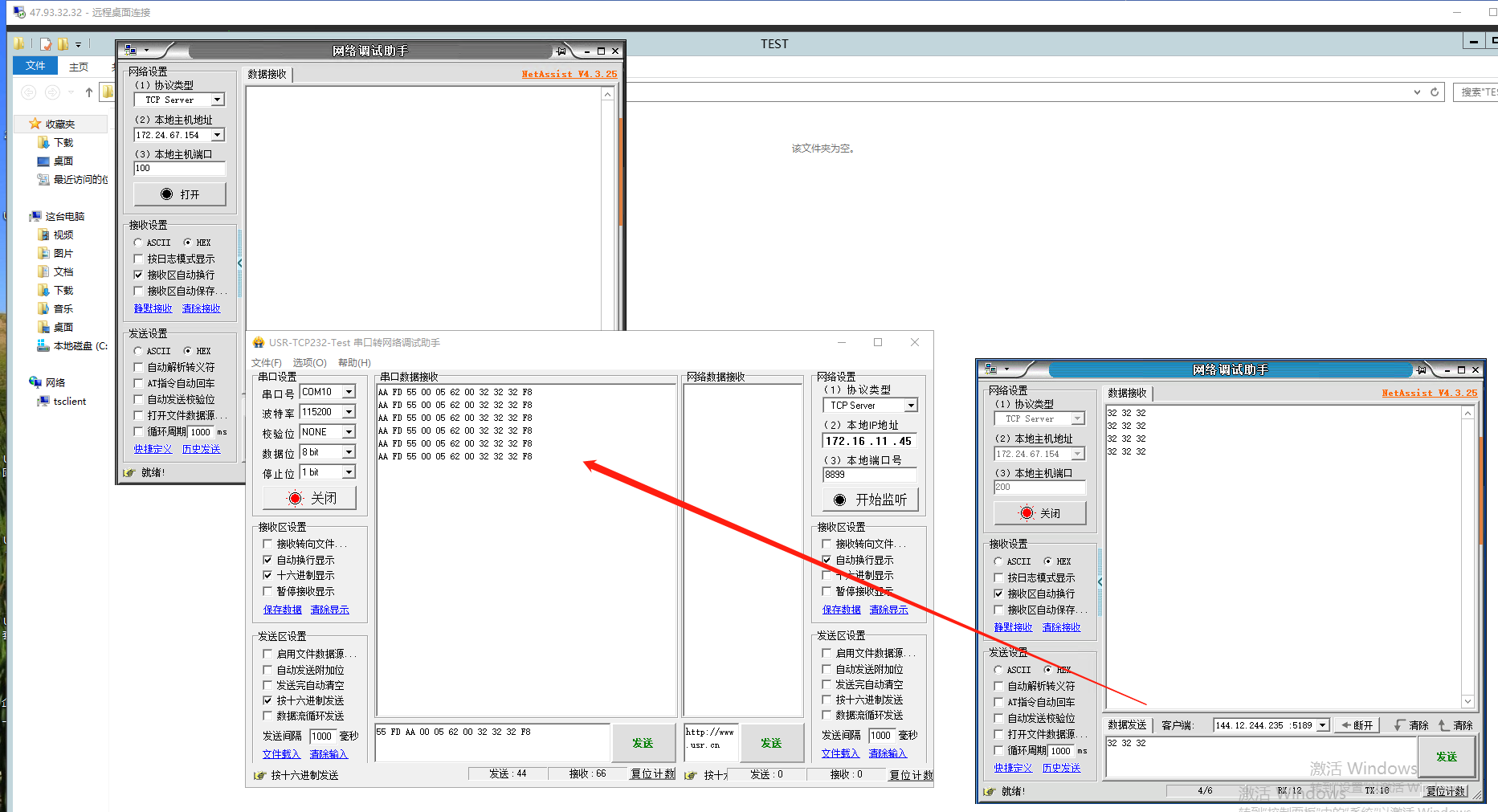Screen dimensions: 1498x812
Task: Enable 暂停接收显示 in serial receive settings
Action: click(x=268, y=591)
